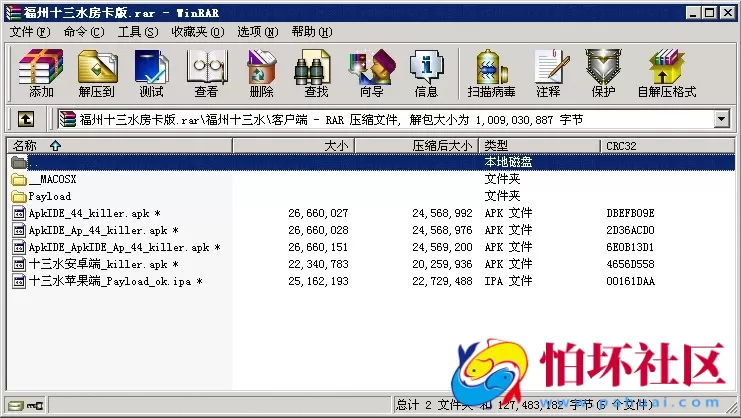
Task: Click the CRC32 value 4656D558
Action: [x=630, y=264]
